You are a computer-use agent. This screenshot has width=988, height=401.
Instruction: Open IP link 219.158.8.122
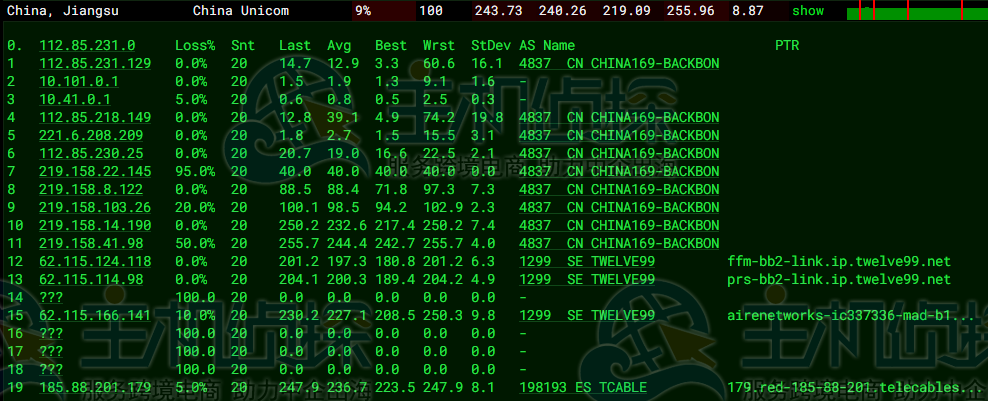point(91,190)
